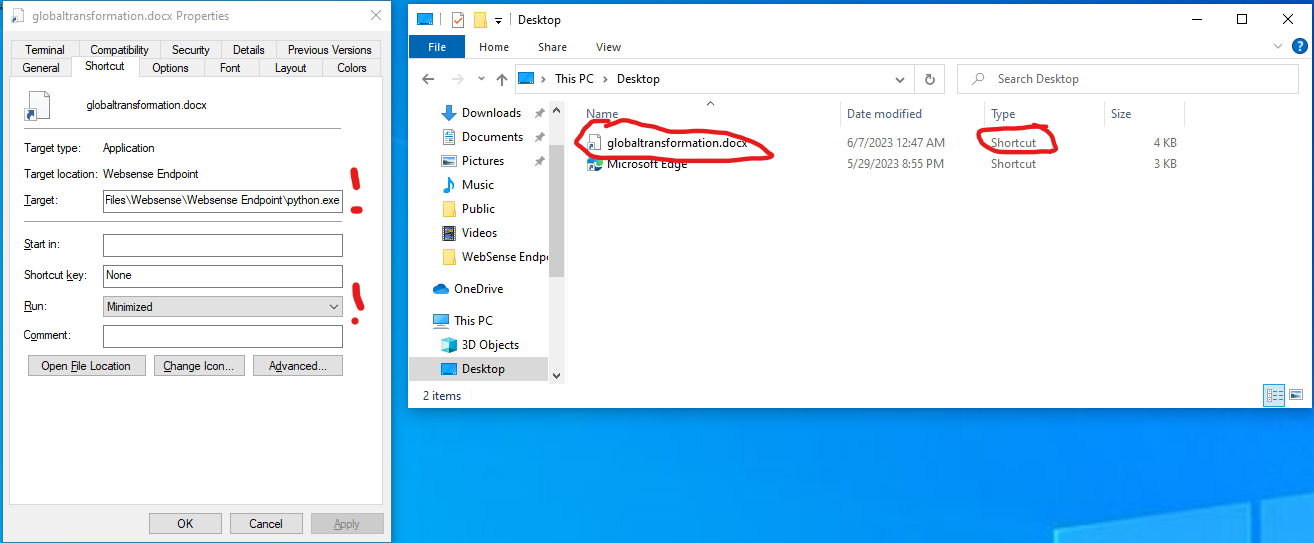The height and width of the screenshot is (543, 1314).
Task: Open the Layout tab in Properties
Action: click(x=290, y=68)
